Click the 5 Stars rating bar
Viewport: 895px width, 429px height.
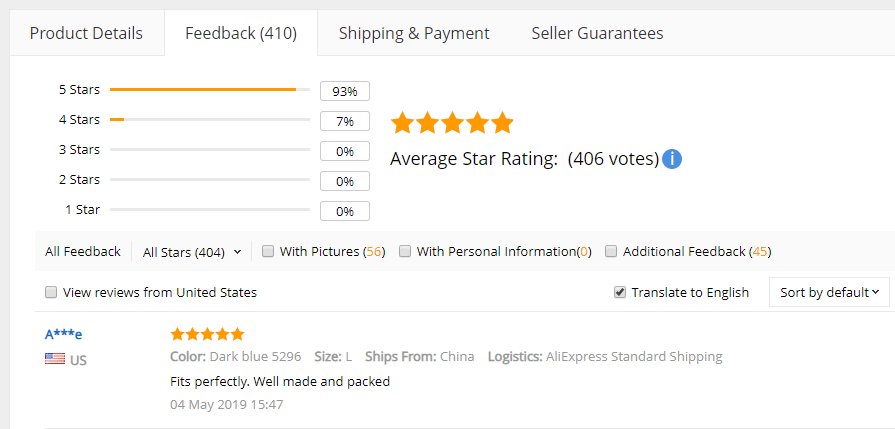point(210,90)
